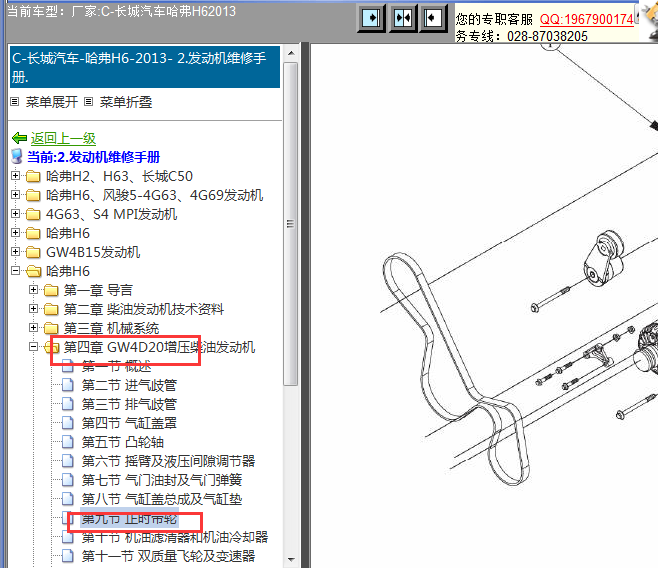This screenshot has height=568, width=658.
Task: Expand 第一章 导言 chapter
Action: (34, 289)
